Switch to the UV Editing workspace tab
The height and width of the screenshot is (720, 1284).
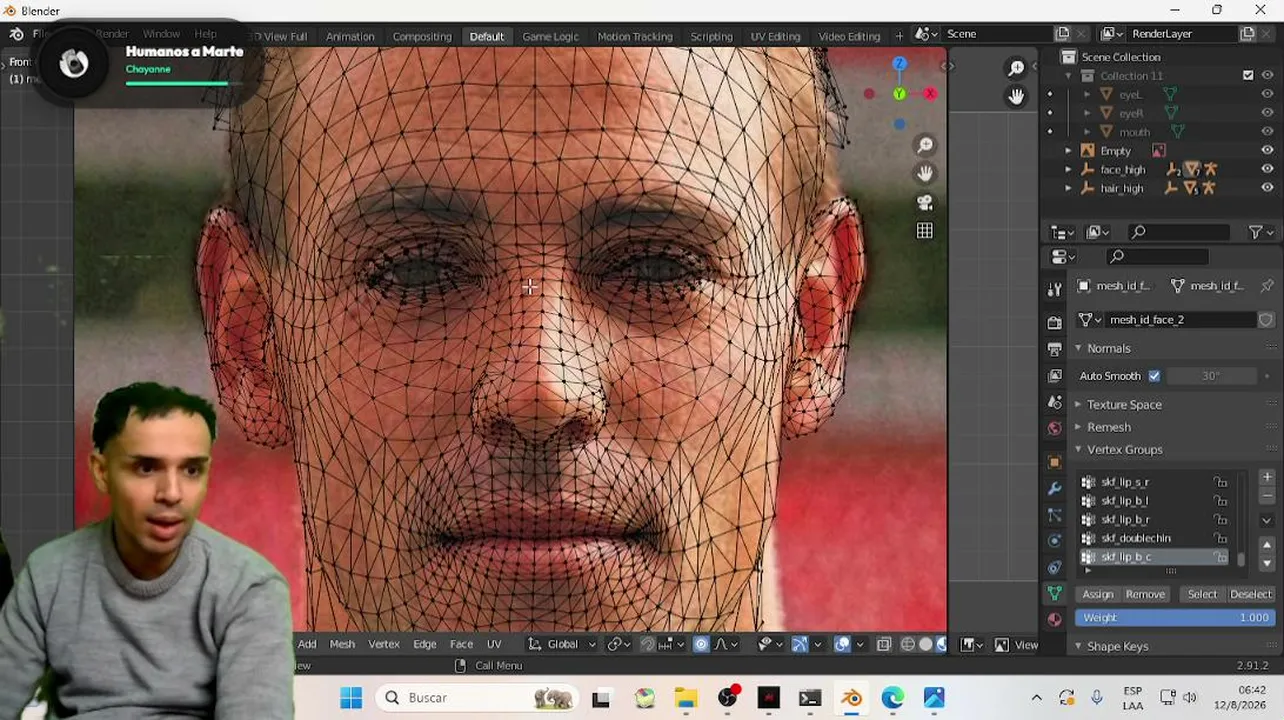click(775, 36)
